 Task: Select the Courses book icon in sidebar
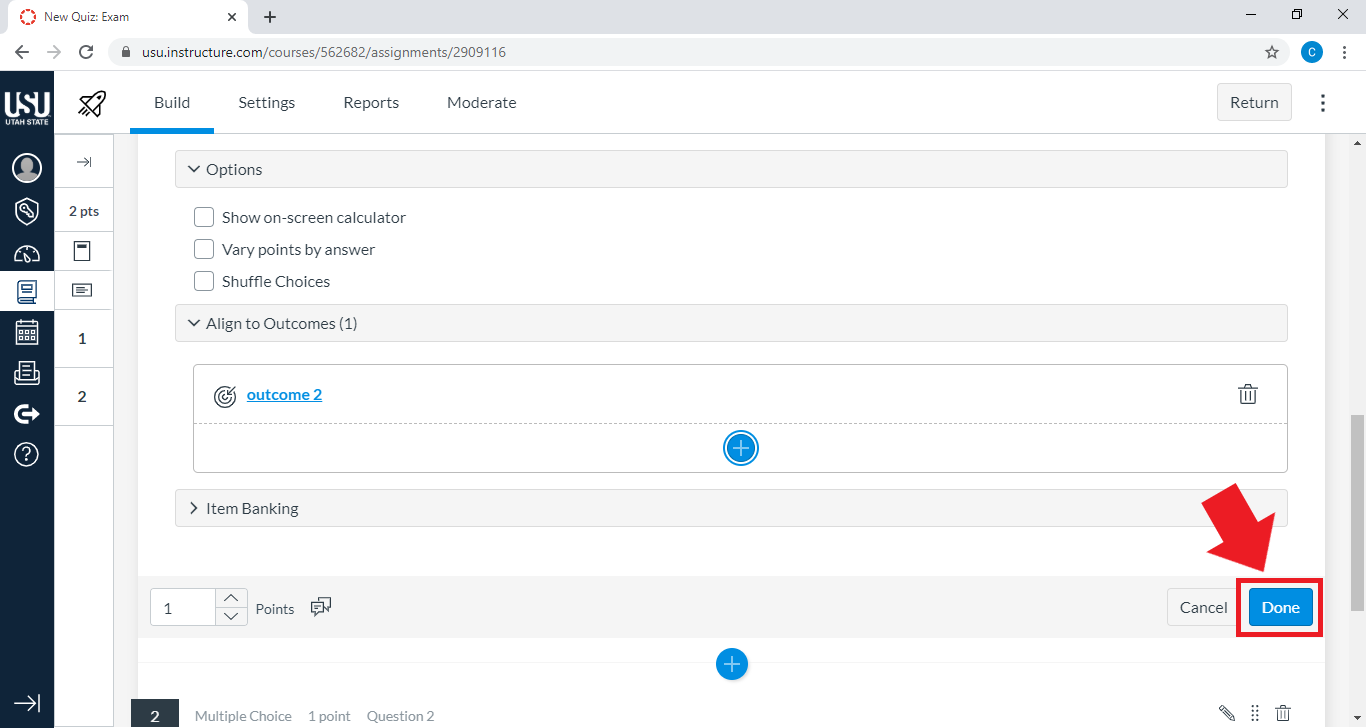click(27, 291)
